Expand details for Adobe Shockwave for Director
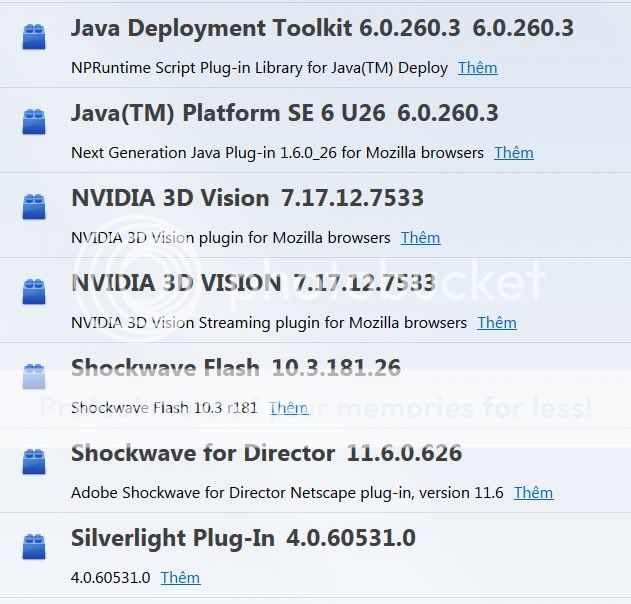The width and height of the screenshot is (631, 604). point(534,493)
